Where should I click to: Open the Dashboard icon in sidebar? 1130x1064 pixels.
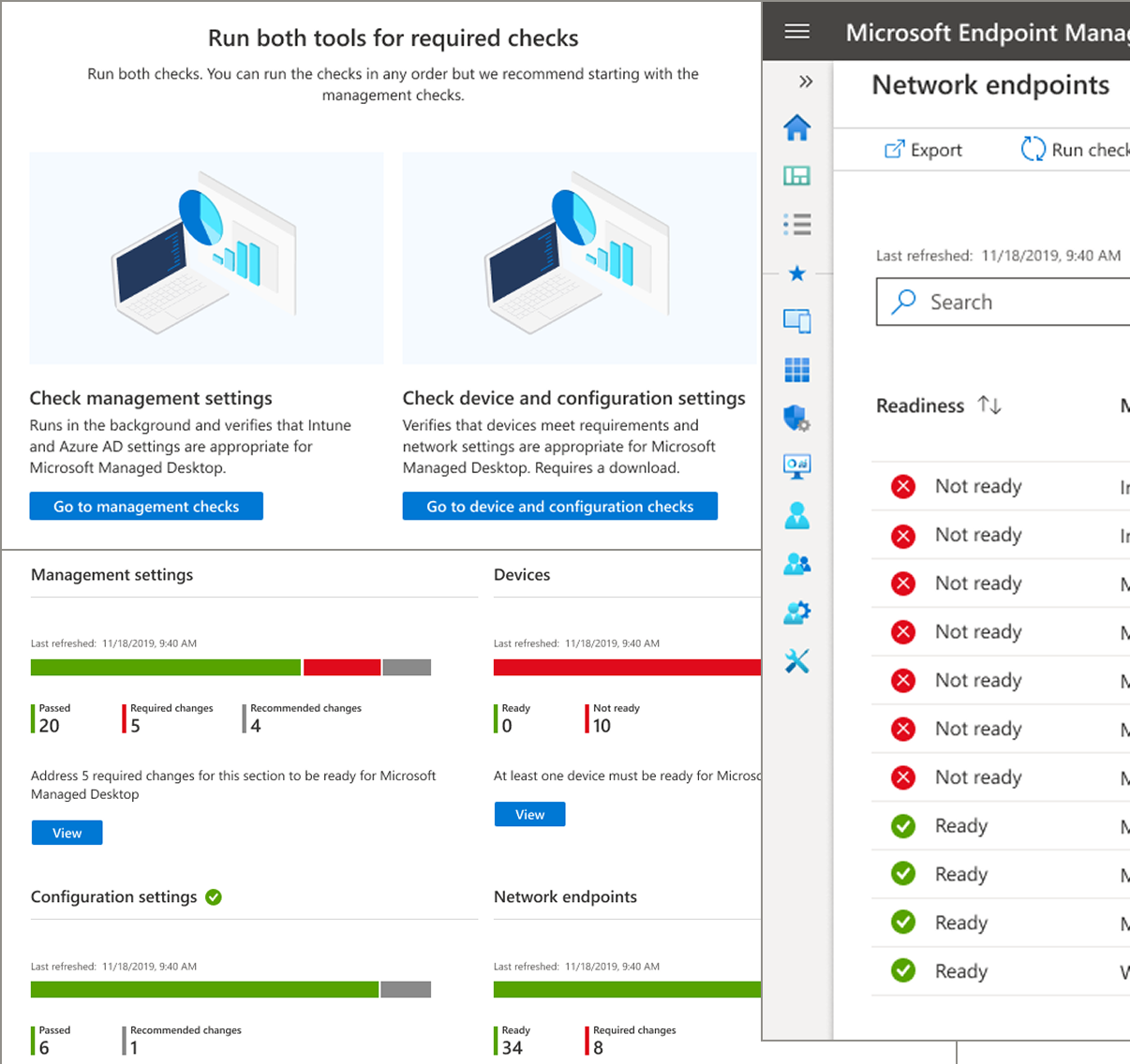click(x=797, y=176)
